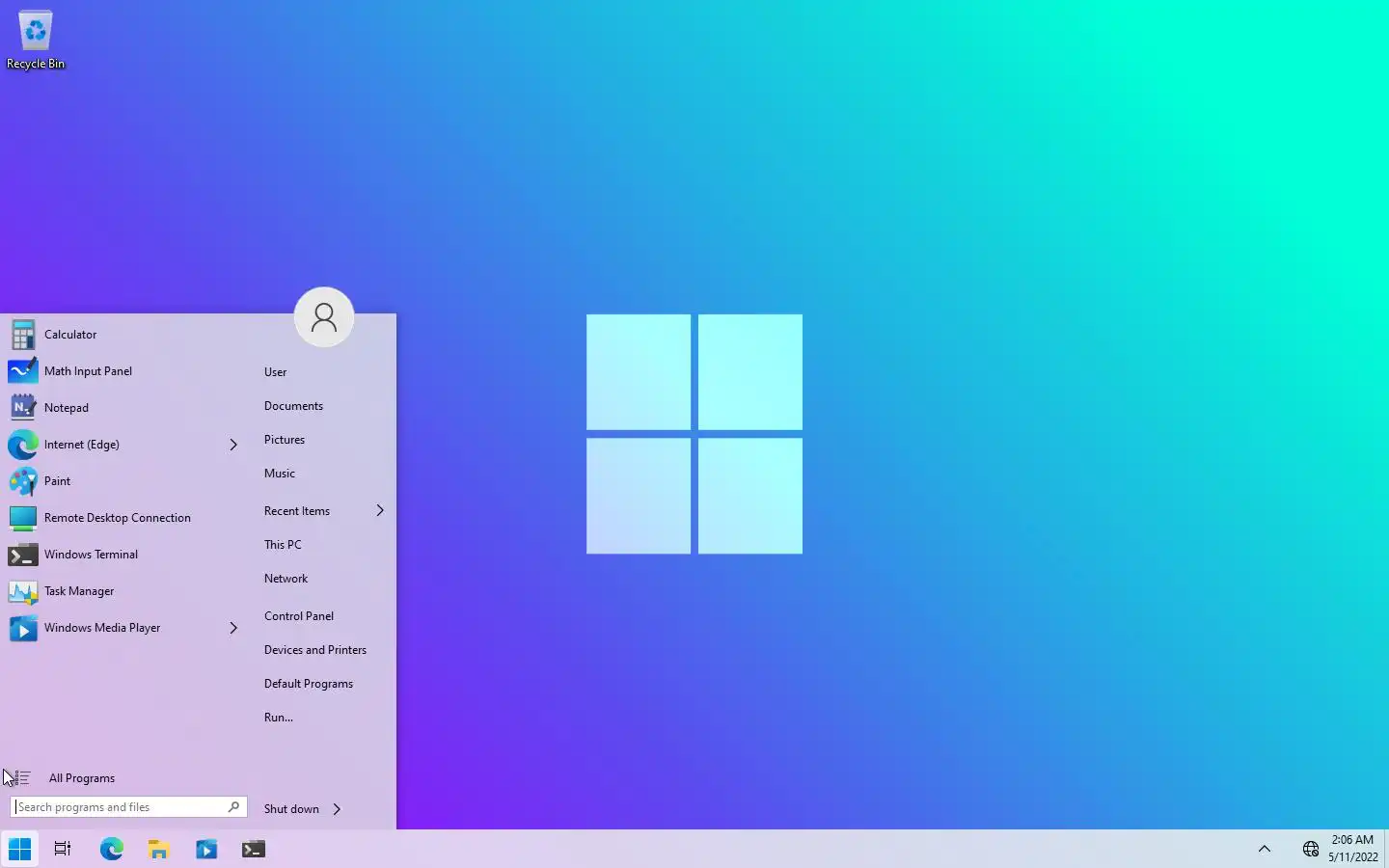Screen dimensions: 1389x868
Task: Open Windows Terminal icon in Start menu
Action: 23,555
